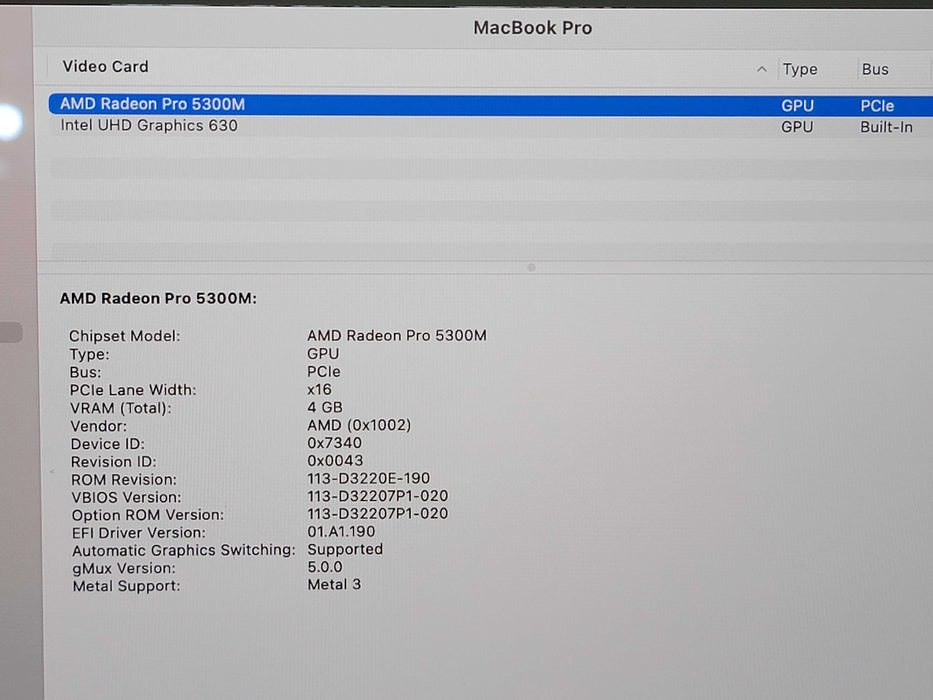Click the sort chevron beside Video Card header
Image resolution: width=933 pixels, height=700 pixels.
[762, 69]
